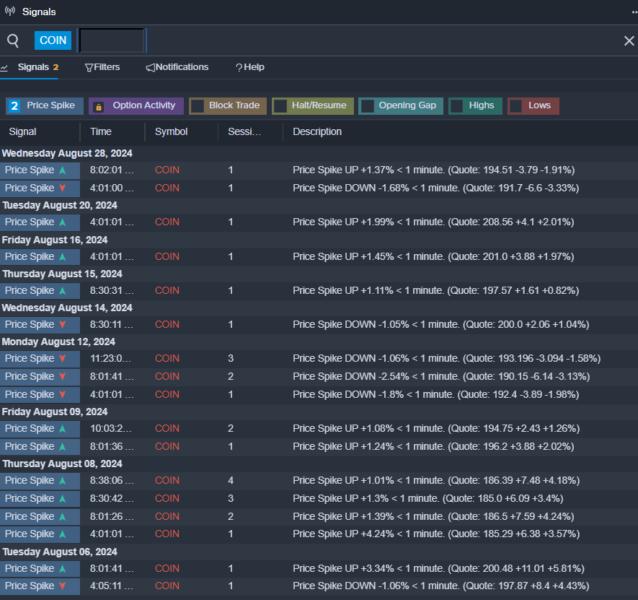Open the Notifications tab
Screen dimensions: 638x600
pyautogui.click(x=177, y=67)
